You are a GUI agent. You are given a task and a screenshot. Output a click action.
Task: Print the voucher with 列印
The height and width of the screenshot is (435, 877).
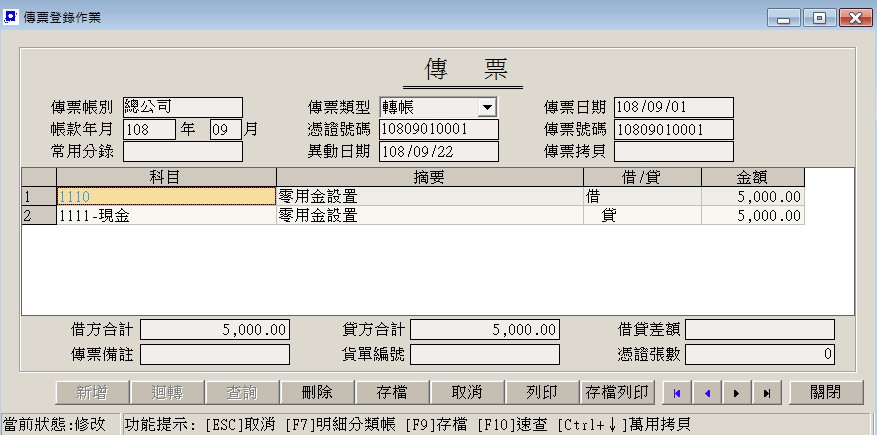pos(542,393)
